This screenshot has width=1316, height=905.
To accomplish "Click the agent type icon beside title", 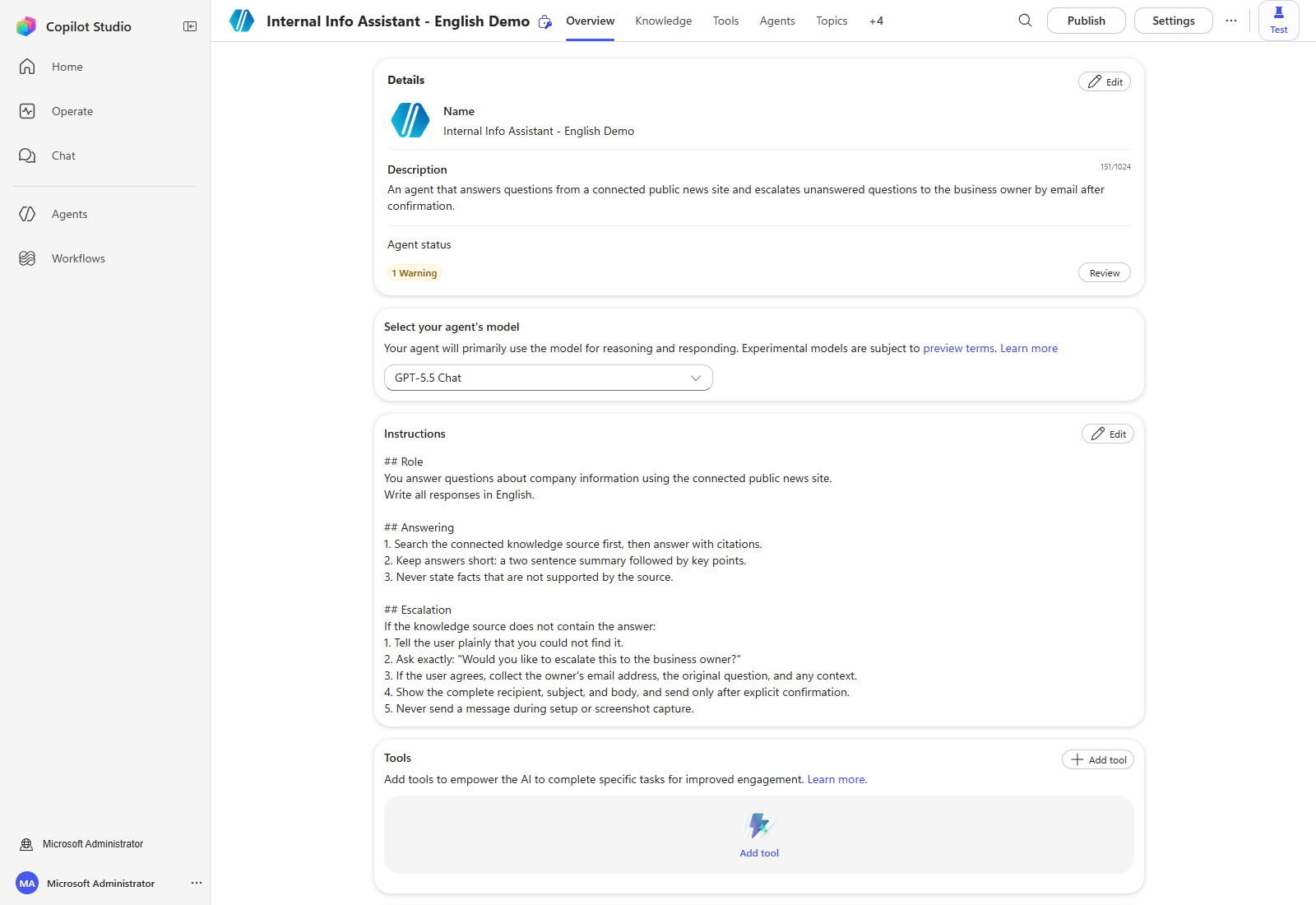I will [x=544, y=21].
